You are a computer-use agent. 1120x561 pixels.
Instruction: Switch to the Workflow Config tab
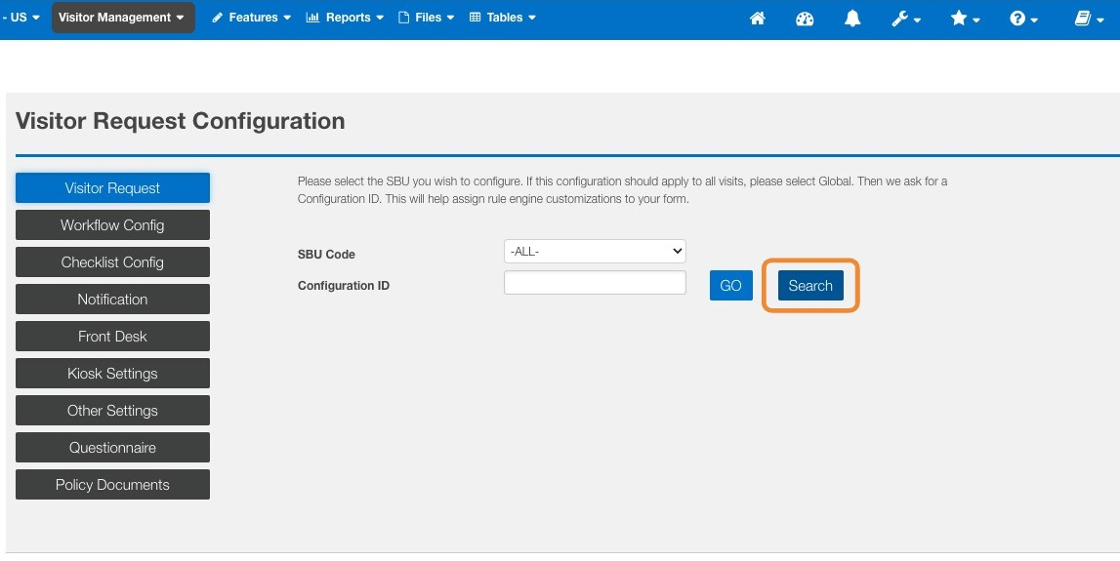pyautogui.click(x=112, y=225)
